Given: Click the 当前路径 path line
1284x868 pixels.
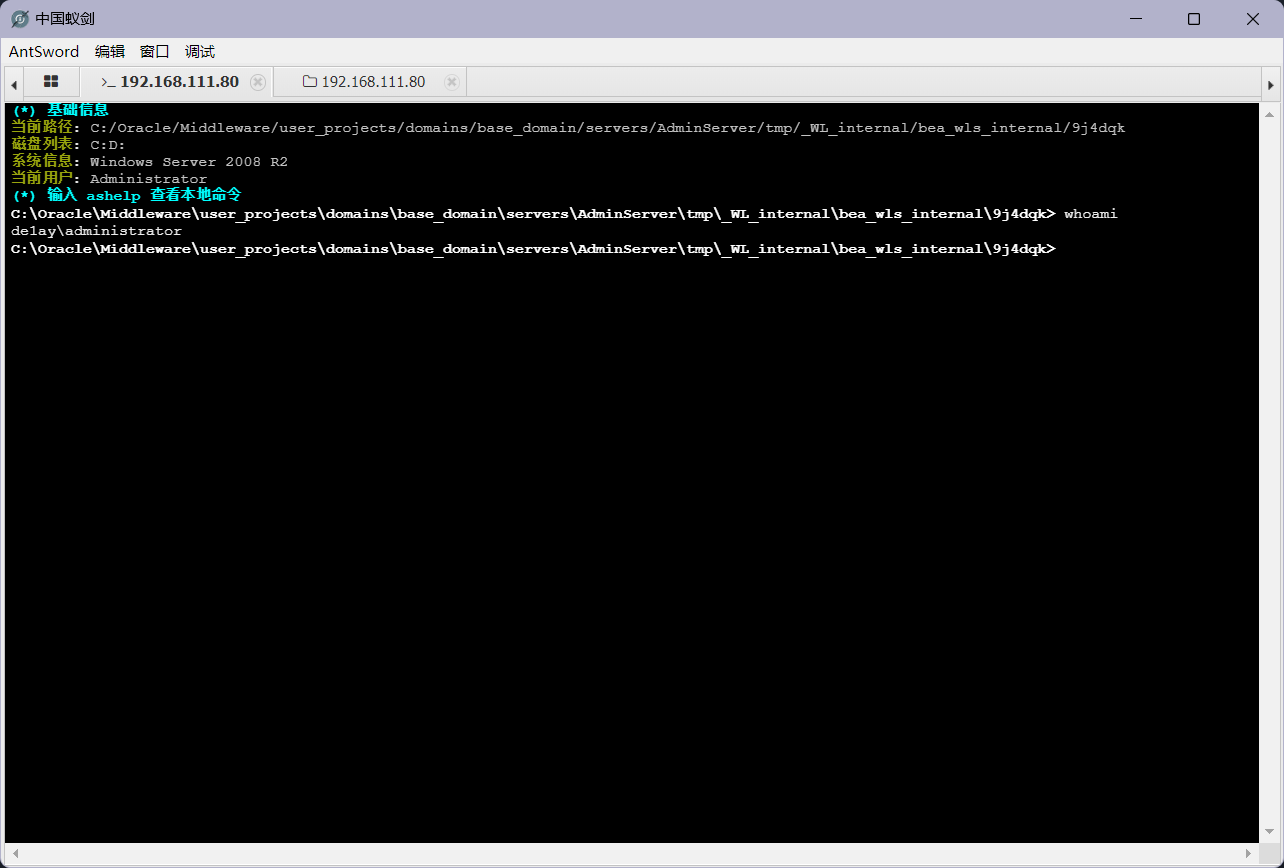Looking at the screenshot, I should [x=568, y=127].
